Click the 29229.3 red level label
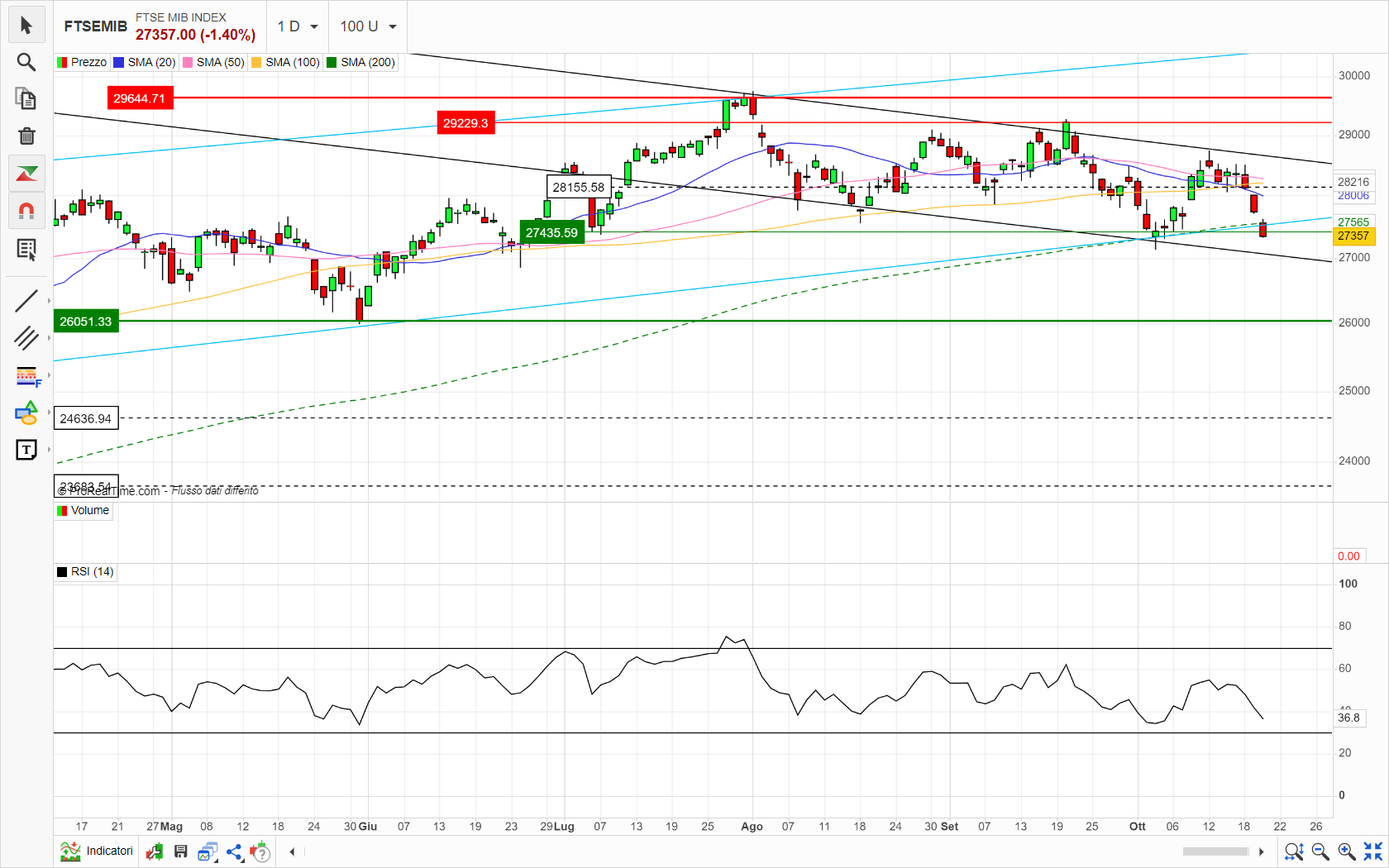Screen dimensions: 1389x868 pos(465,123)
